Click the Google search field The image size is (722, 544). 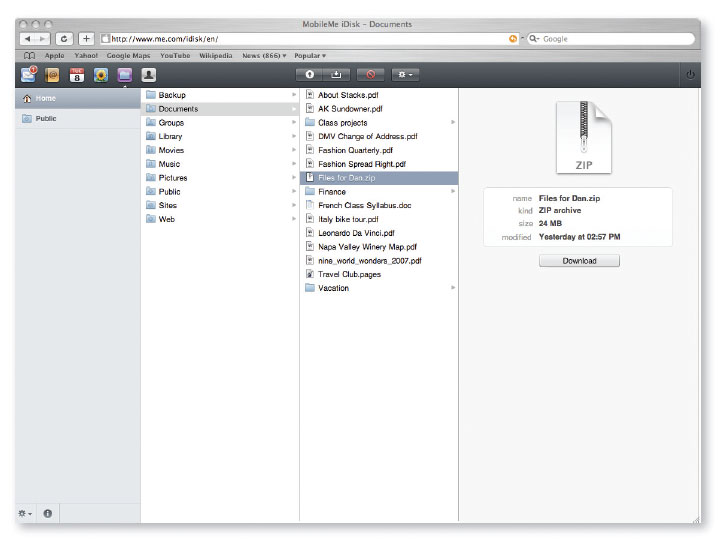pos(611,39)
